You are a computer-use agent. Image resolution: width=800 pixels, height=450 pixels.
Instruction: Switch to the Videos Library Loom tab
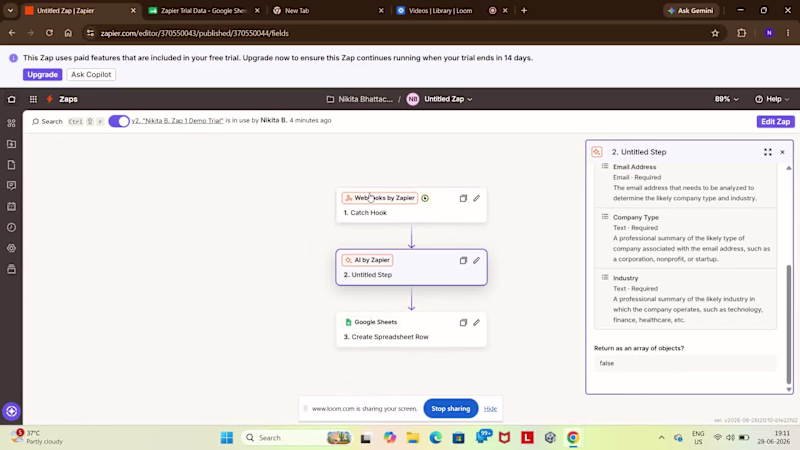(440, 10)
